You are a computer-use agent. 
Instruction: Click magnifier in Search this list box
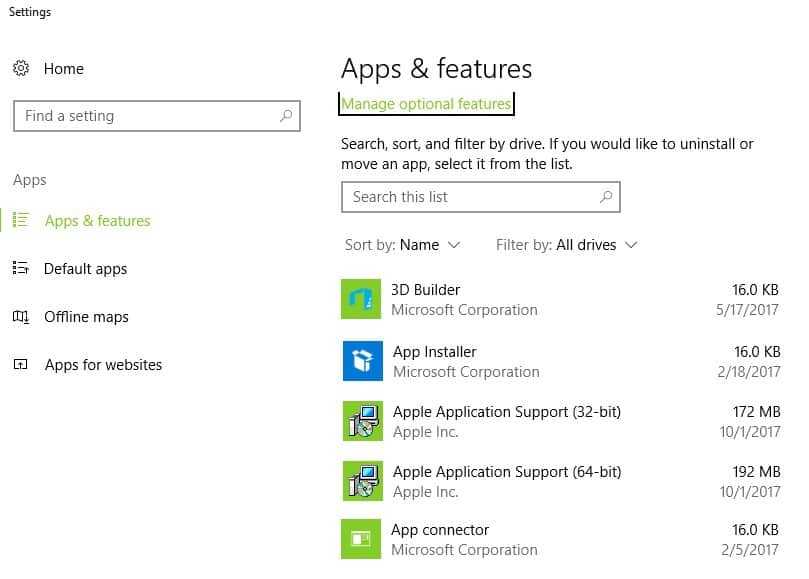pos(606,197)
